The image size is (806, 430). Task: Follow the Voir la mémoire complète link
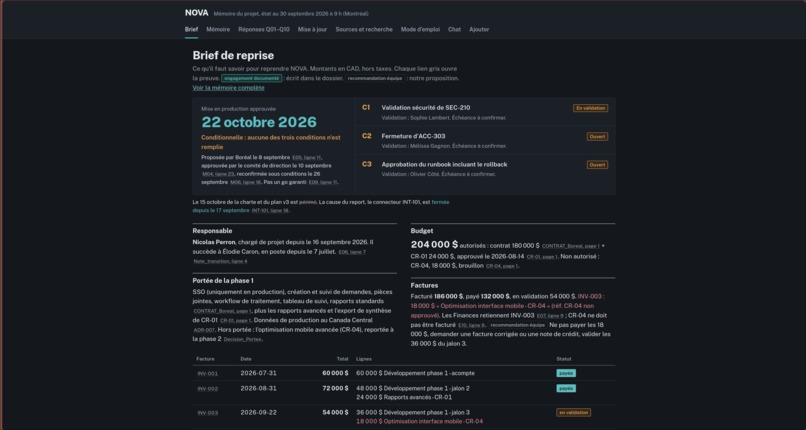tap(228, 88)
